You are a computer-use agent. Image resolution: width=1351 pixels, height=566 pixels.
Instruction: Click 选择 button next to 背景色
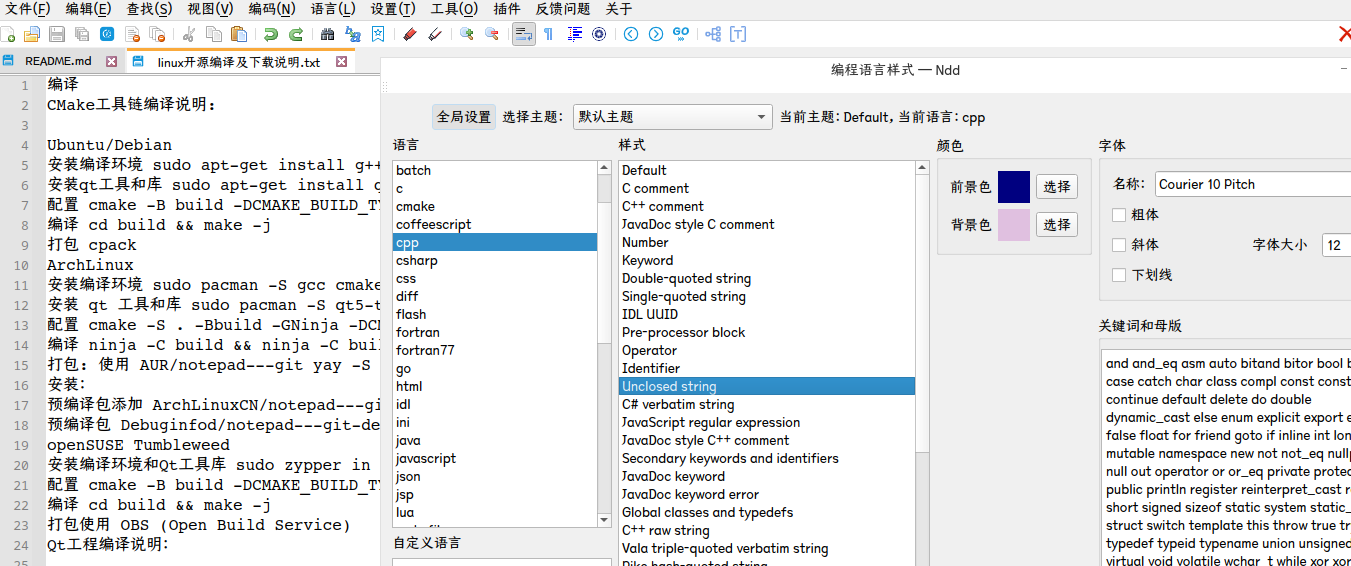(x=1057, y=224)
